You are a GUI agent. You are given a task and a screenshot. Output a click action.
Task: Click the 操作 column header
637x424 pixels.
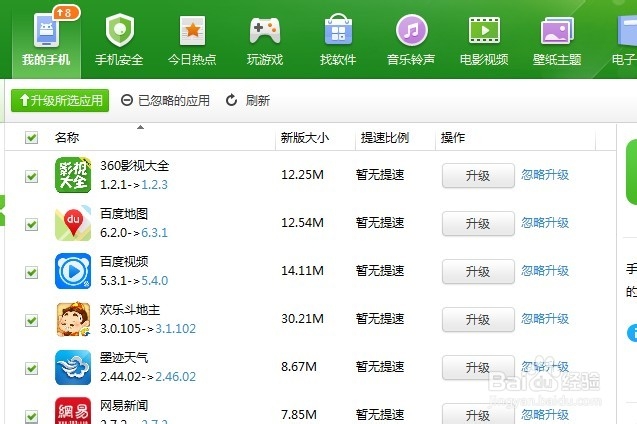[x=453, y=138]
